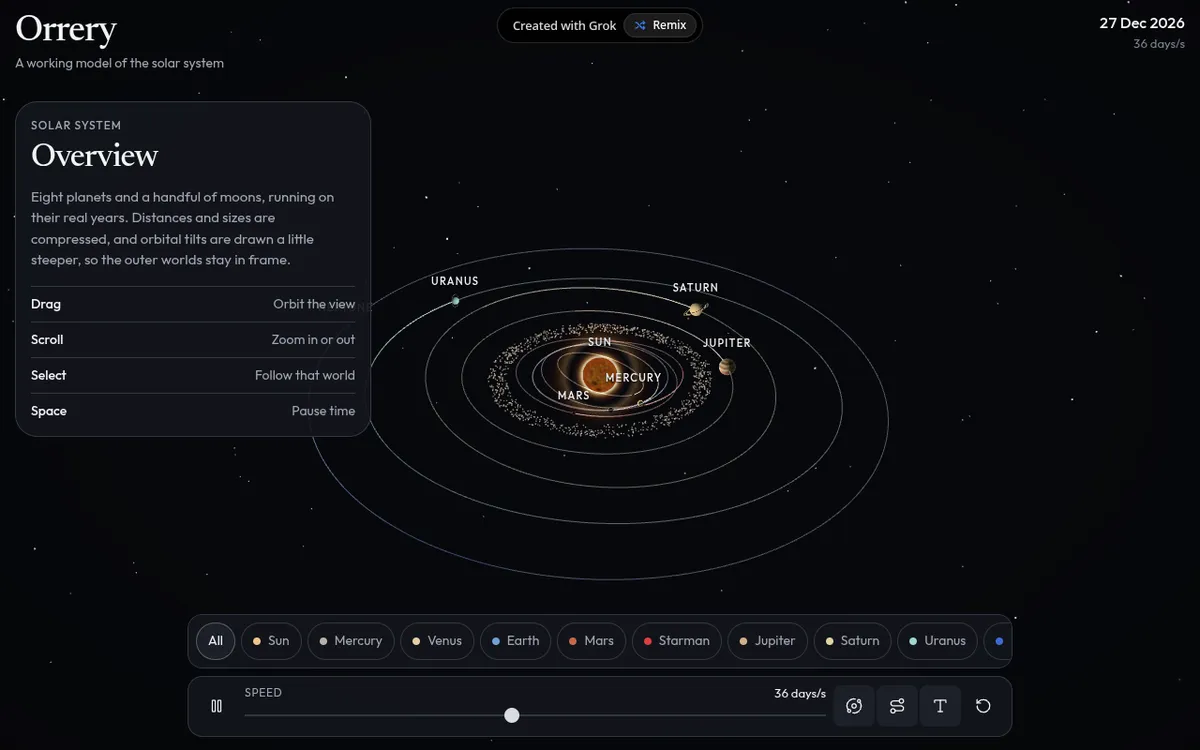Image resolution: width=1200 pixels, height=750 pixels.
Task: Toggle orbit paths icon in control bar
Action: (x=853, y=706)
